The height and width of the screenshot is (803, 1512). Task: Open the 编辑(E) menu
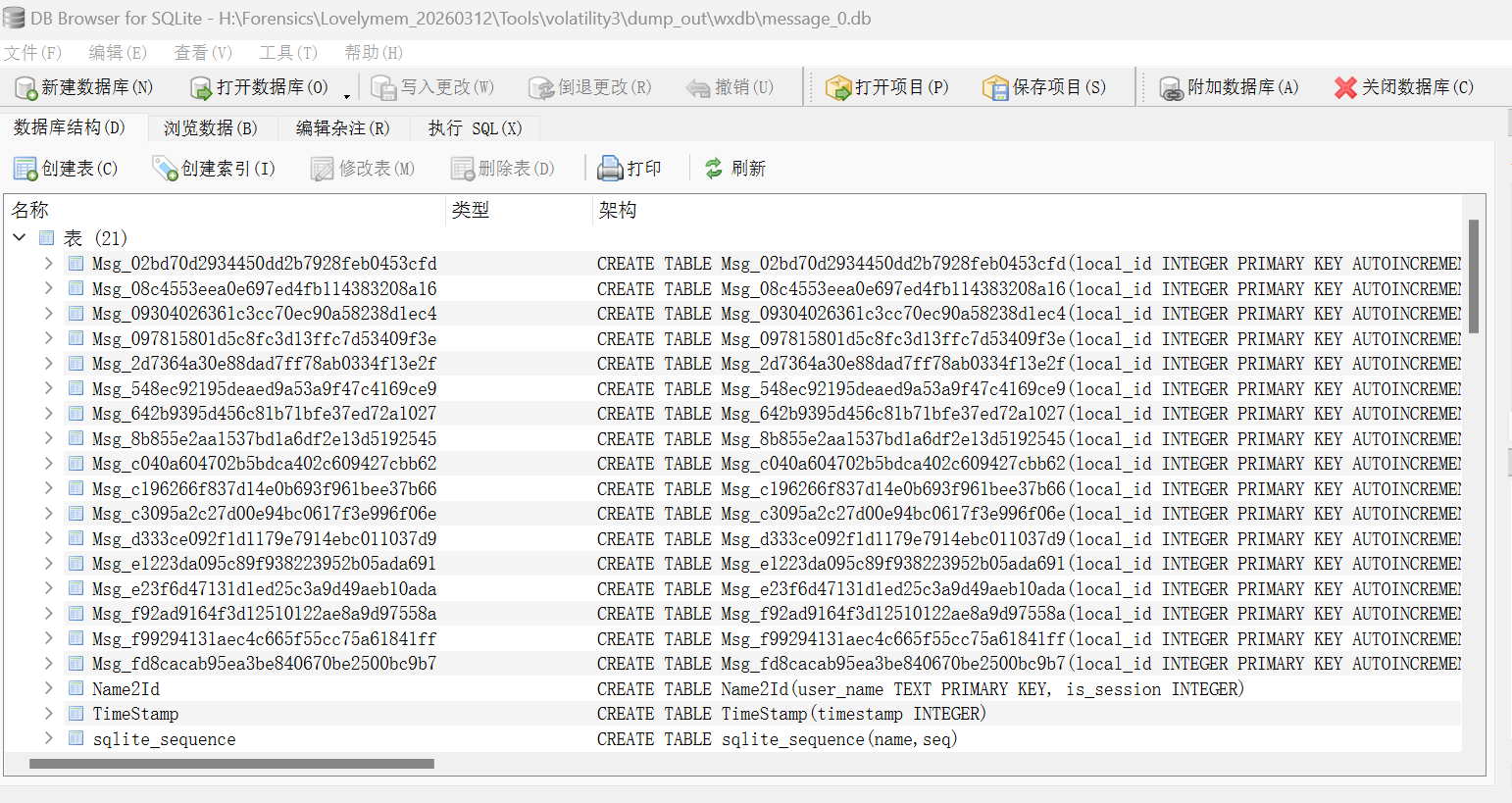pos(118,53)
